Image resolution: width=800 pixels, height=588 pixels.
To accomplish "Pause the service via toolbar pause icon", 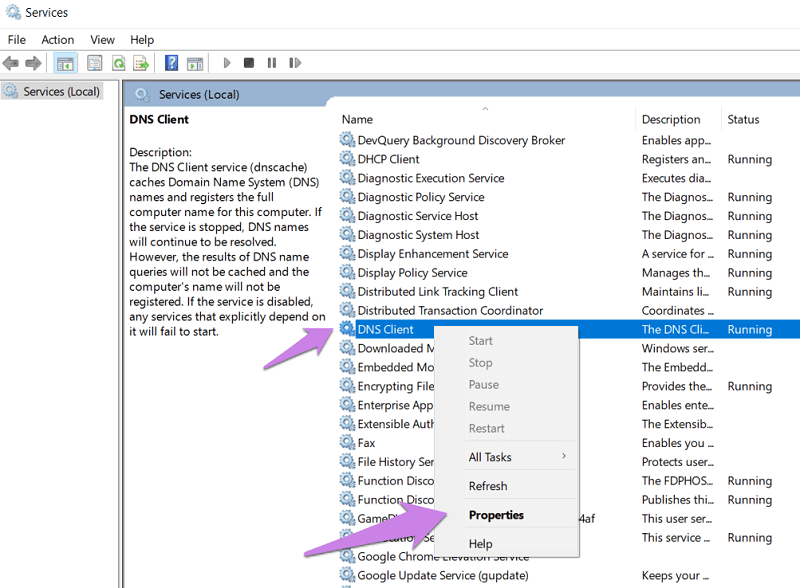I will (272, 62).
